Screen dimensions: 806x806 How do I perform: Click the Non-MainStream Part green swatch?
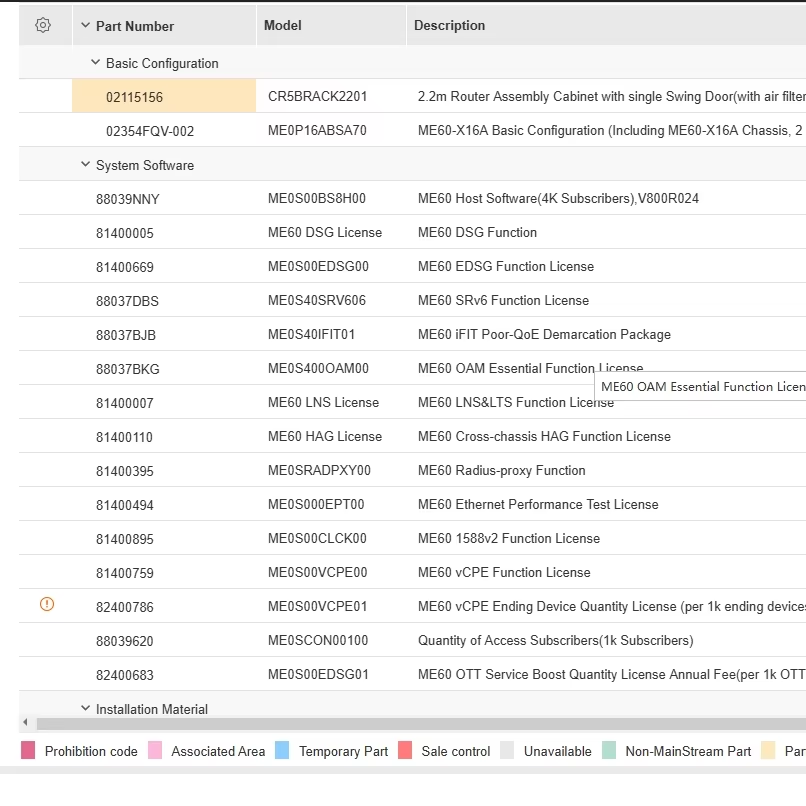(x=609, y=751)
